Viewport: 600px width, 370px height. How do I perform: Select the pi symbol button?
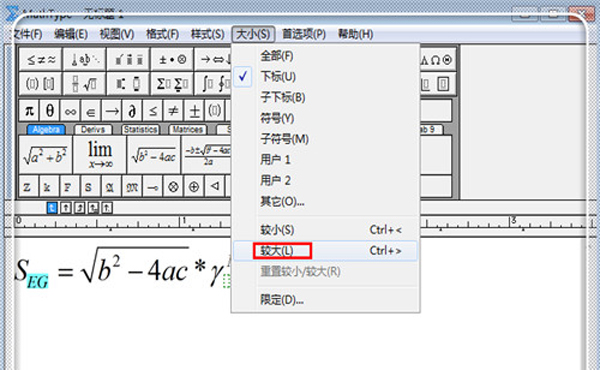click(x=29, y=111)
